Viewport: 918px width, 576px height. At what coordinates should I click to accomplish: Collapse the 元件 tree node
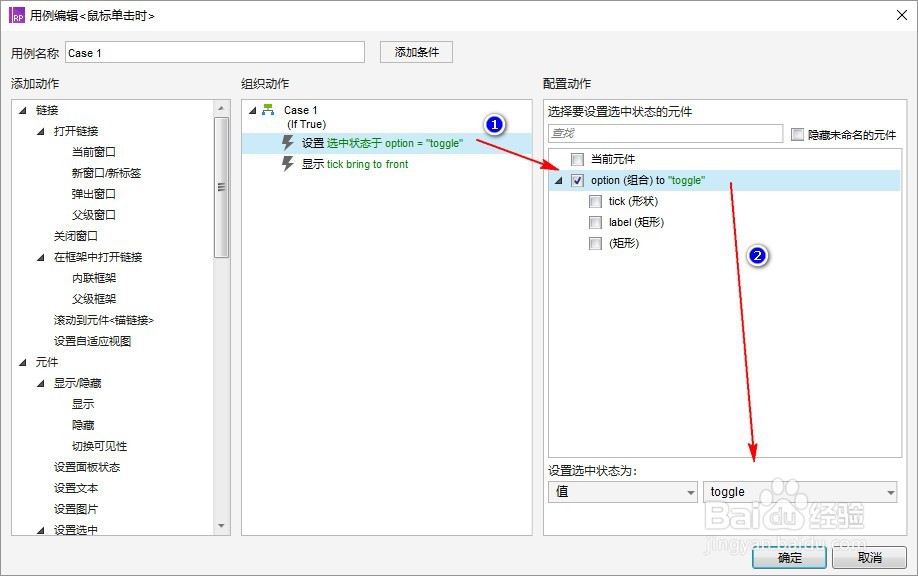tap(23, 362)
